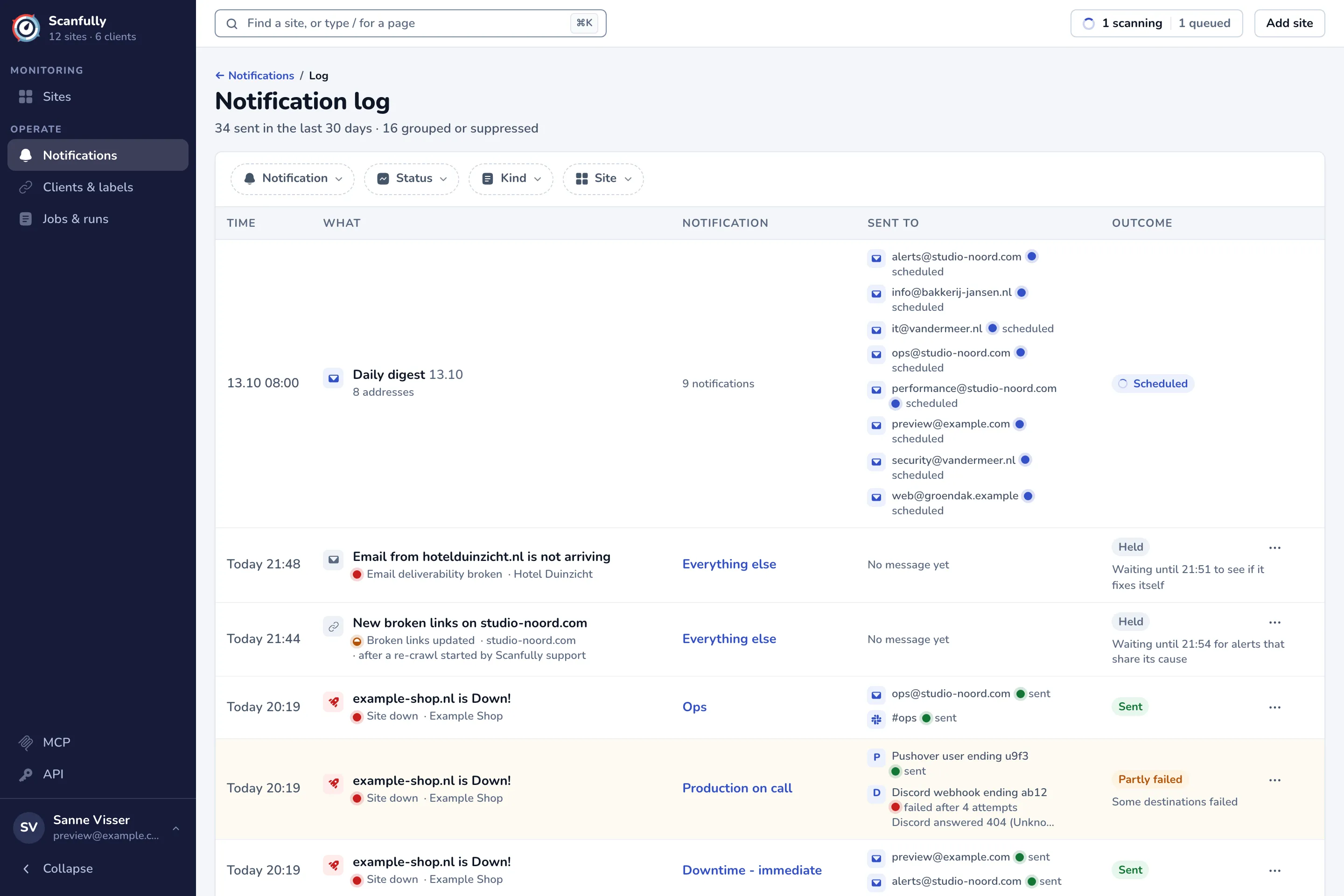Open the Kind filter dropdown
This screenshot has width=1344, height=896.
(x=511, y=179)
